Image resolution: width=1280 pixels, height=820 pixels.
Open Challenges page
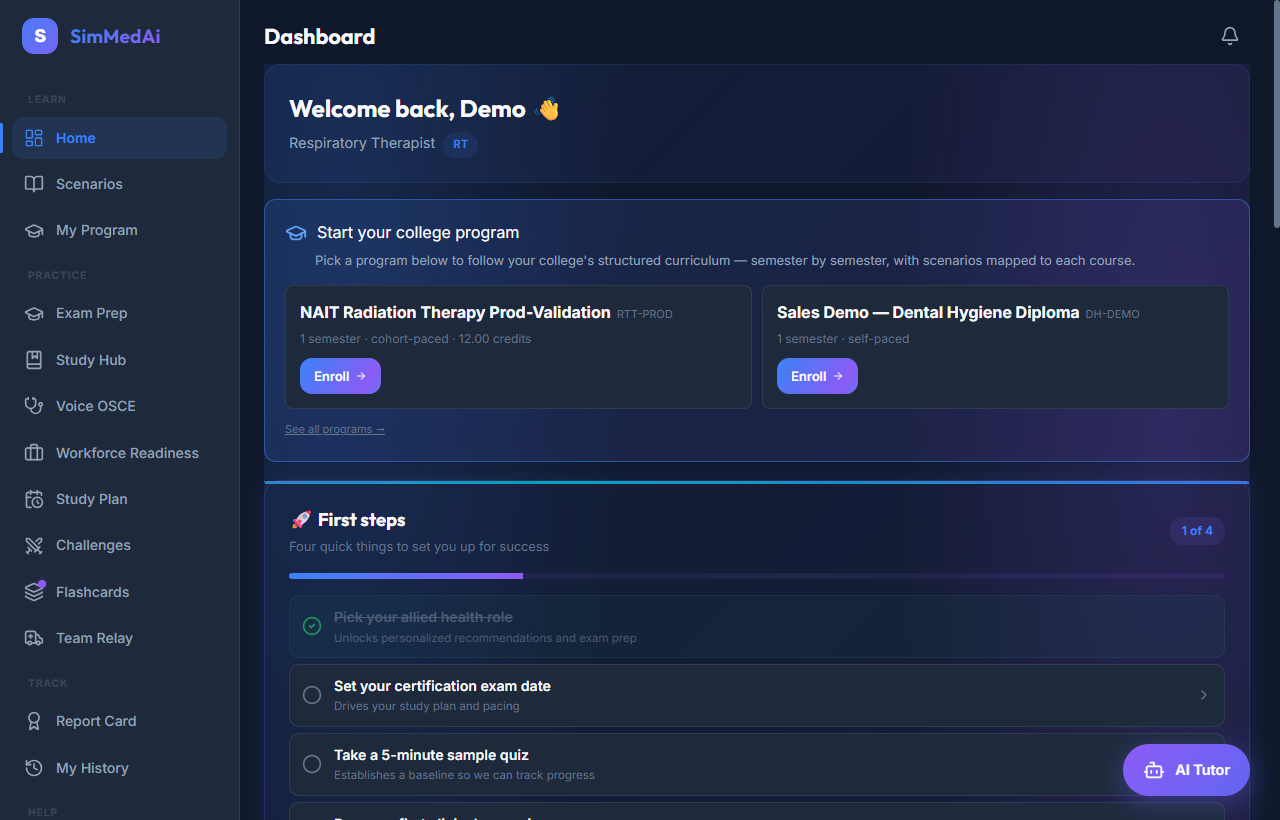tap(120, 545)
